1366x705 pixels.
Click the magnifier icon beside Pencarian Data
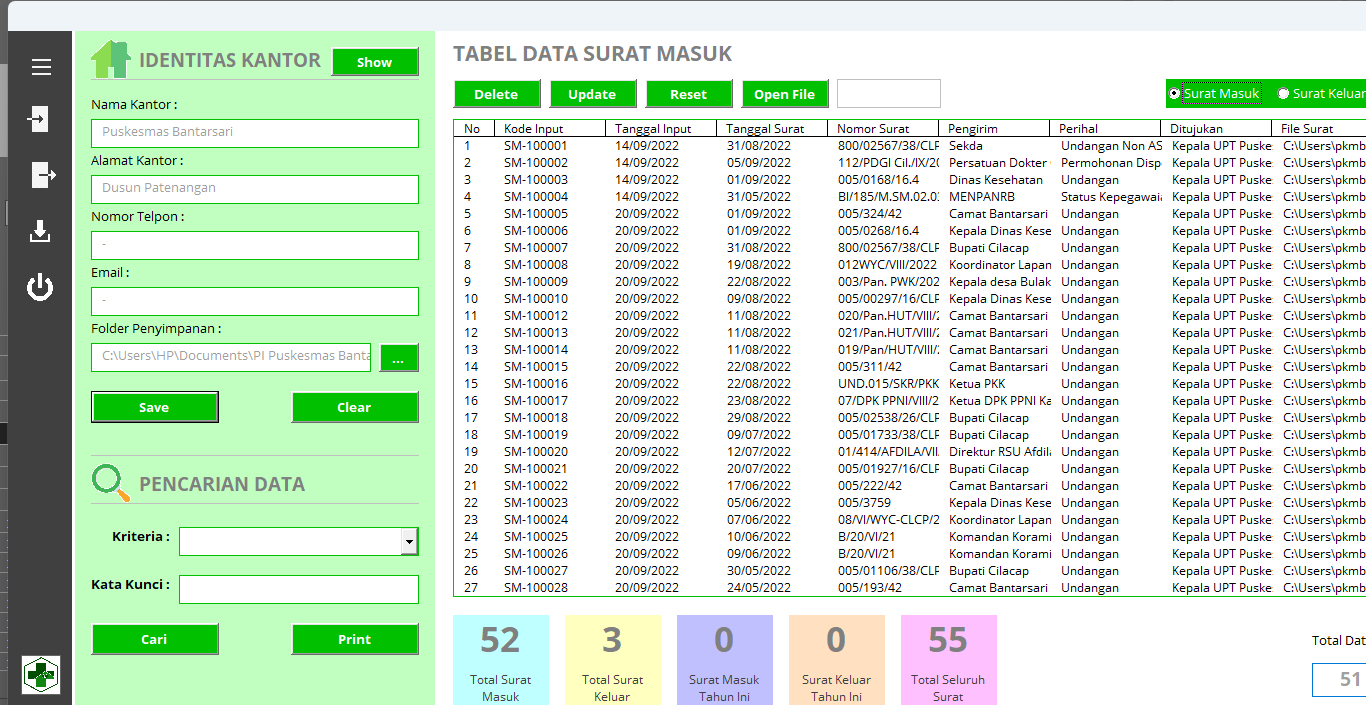(111, 483)
